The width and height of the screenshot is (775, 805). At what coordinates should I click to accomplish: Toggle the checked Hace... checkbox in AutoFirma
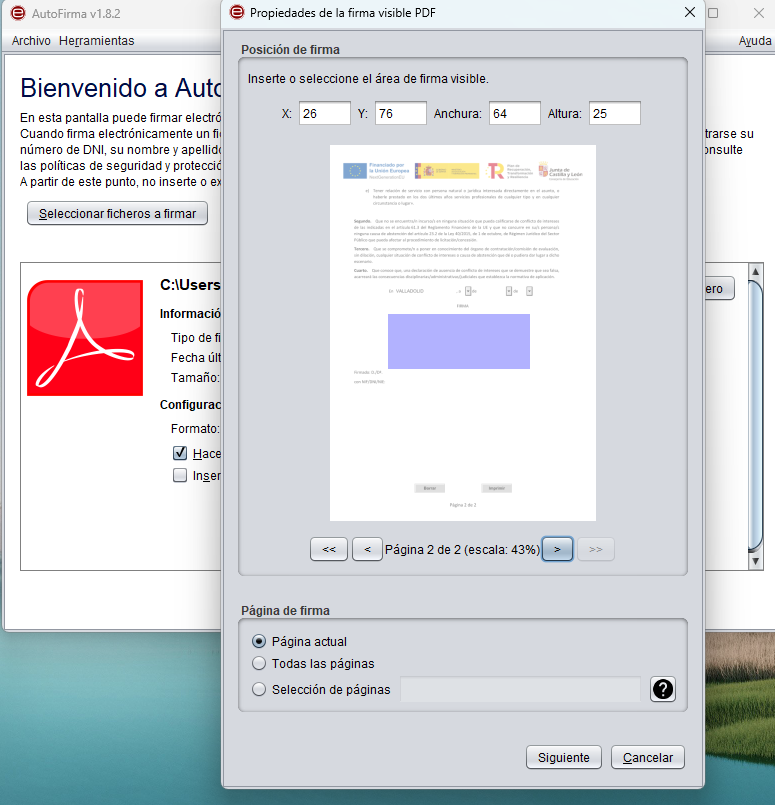click(180, 453)
